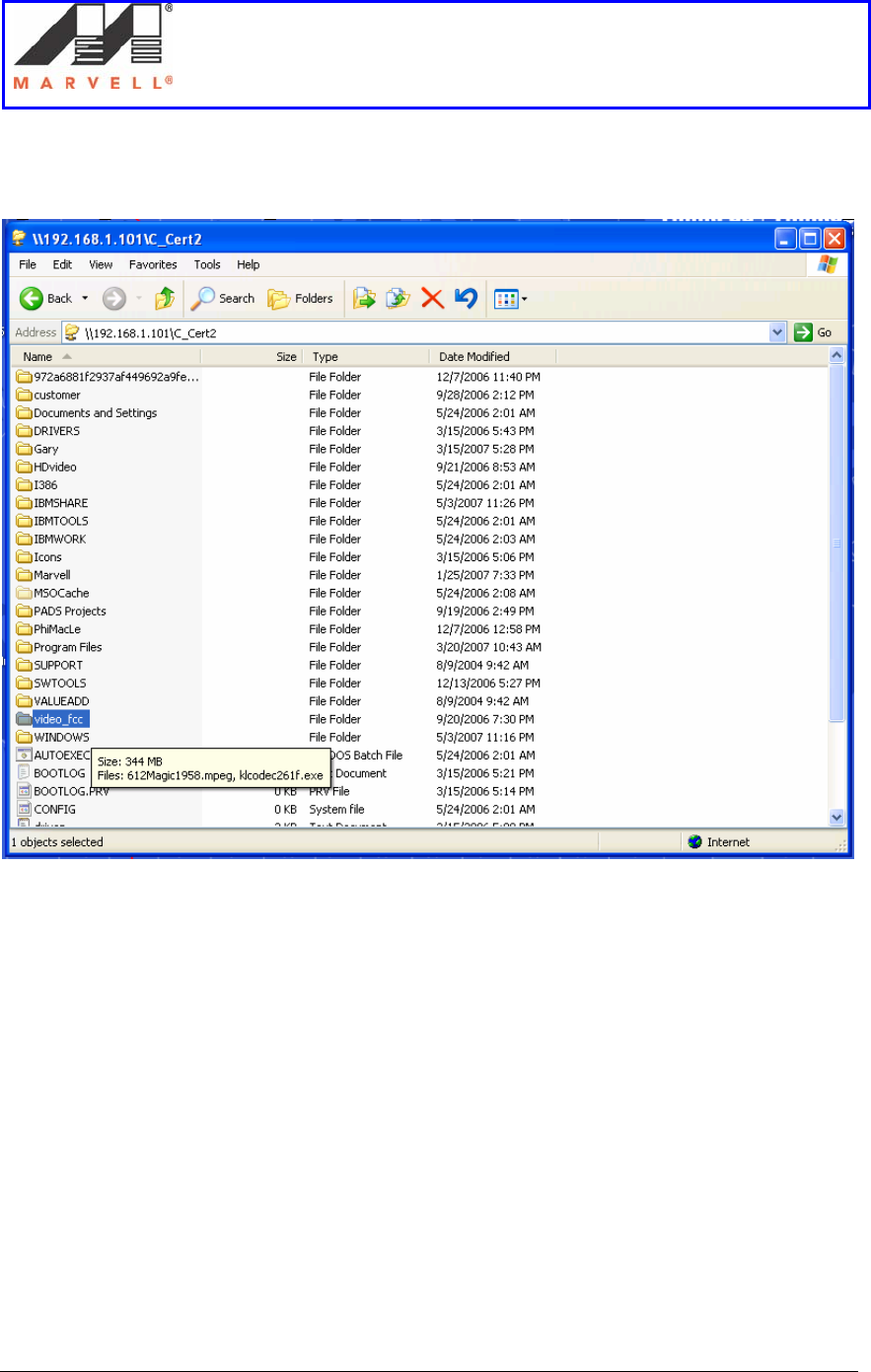Select the Documents and Settings folder icon
Viewport: 871px width, 1372px height.
[25, 413]
